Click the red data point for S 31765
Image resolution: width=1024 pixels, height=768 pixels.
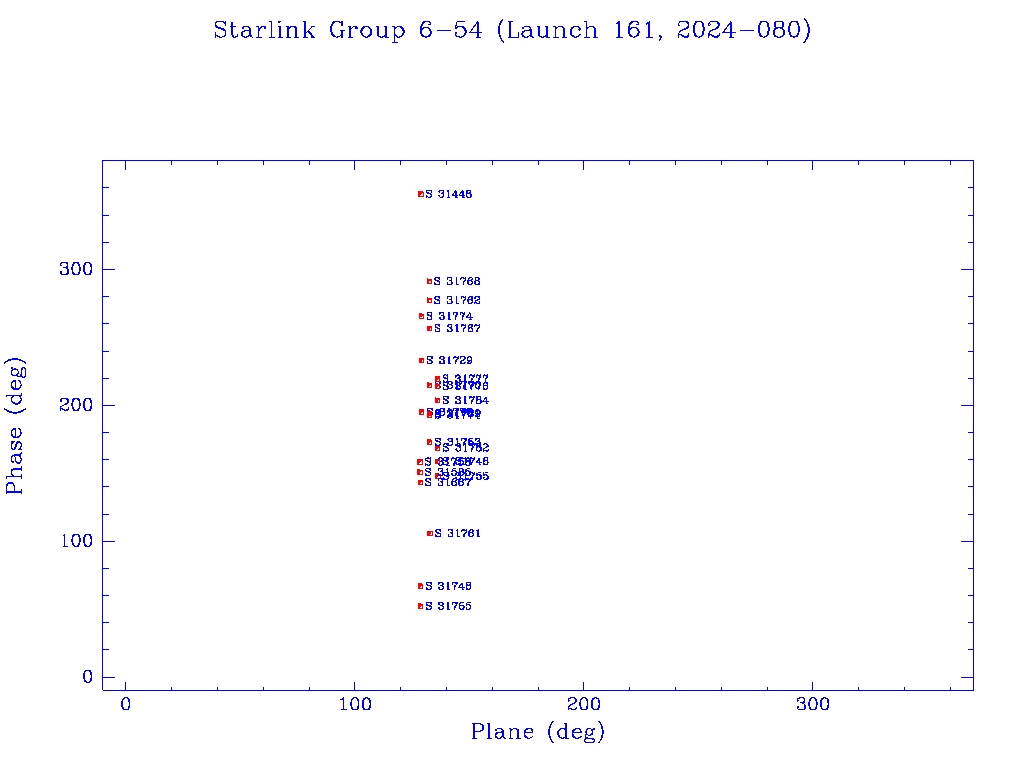pos(421,606)
